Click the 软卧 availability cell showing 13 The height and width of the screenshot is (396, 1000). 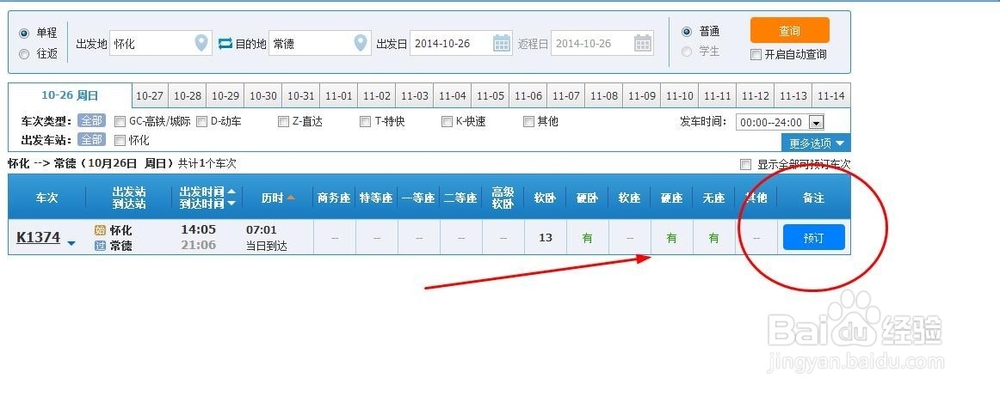tap(545, 238)
